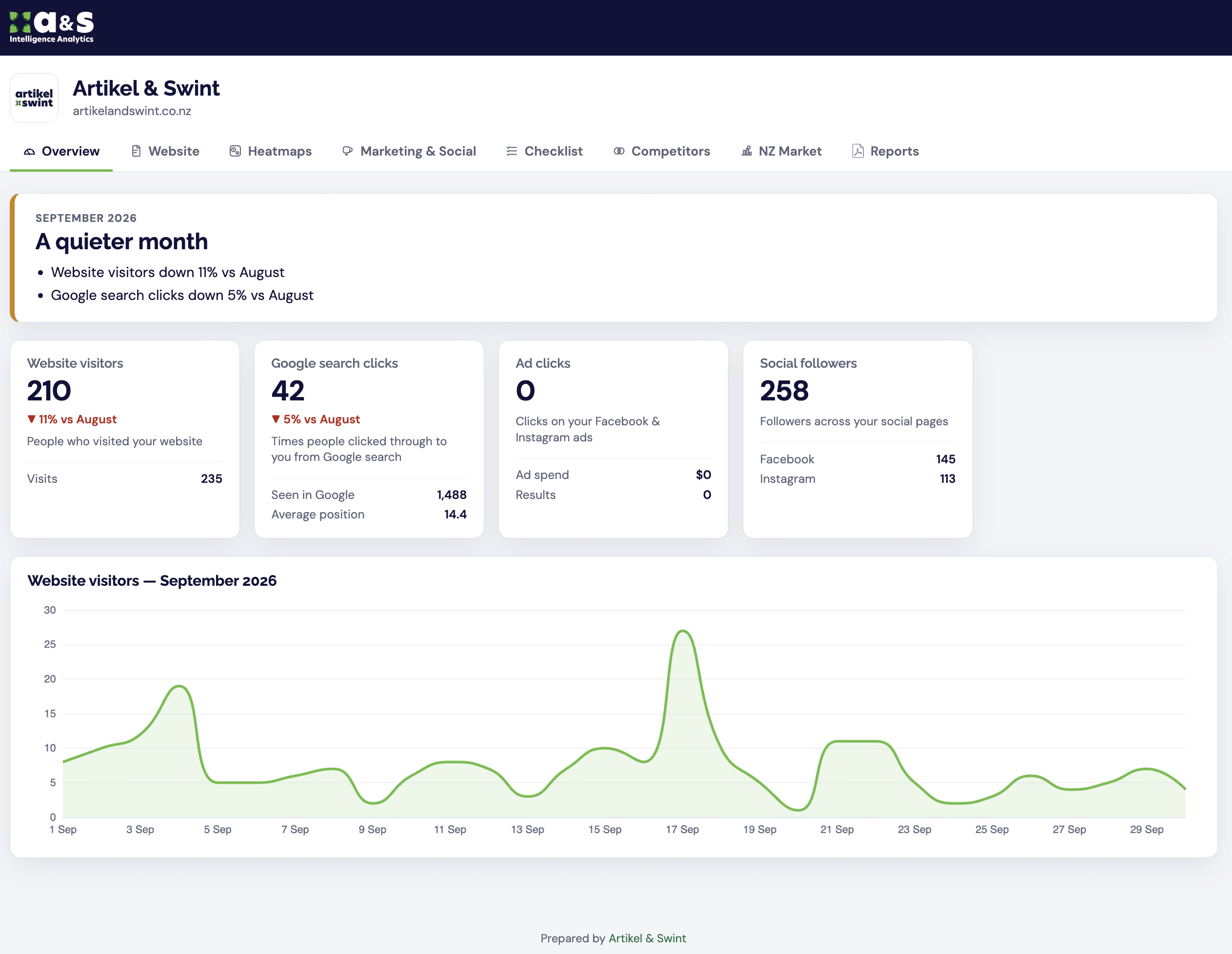Click the '17 Sep' axis label
Image resolution: width=1232 pixels, height=954 pixels.
[x=682, y=830]
